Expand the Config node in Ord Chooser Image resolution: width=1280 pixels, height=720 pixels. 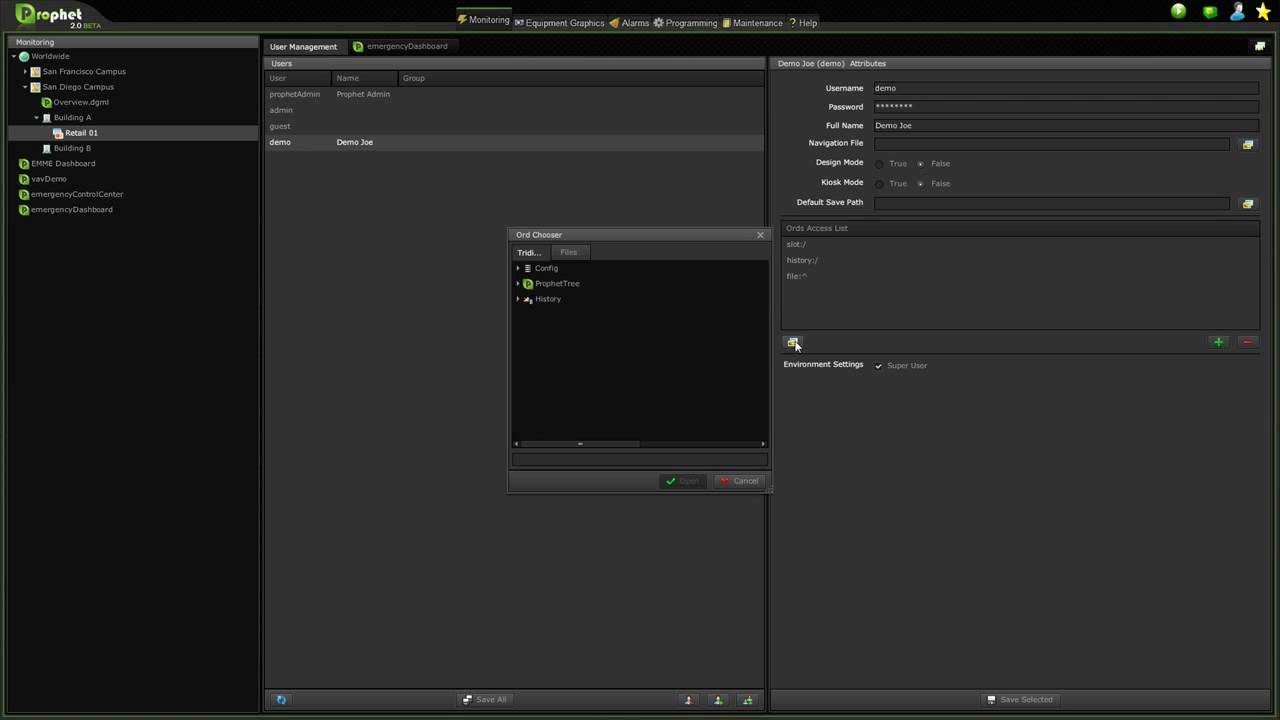pos(518,268)
